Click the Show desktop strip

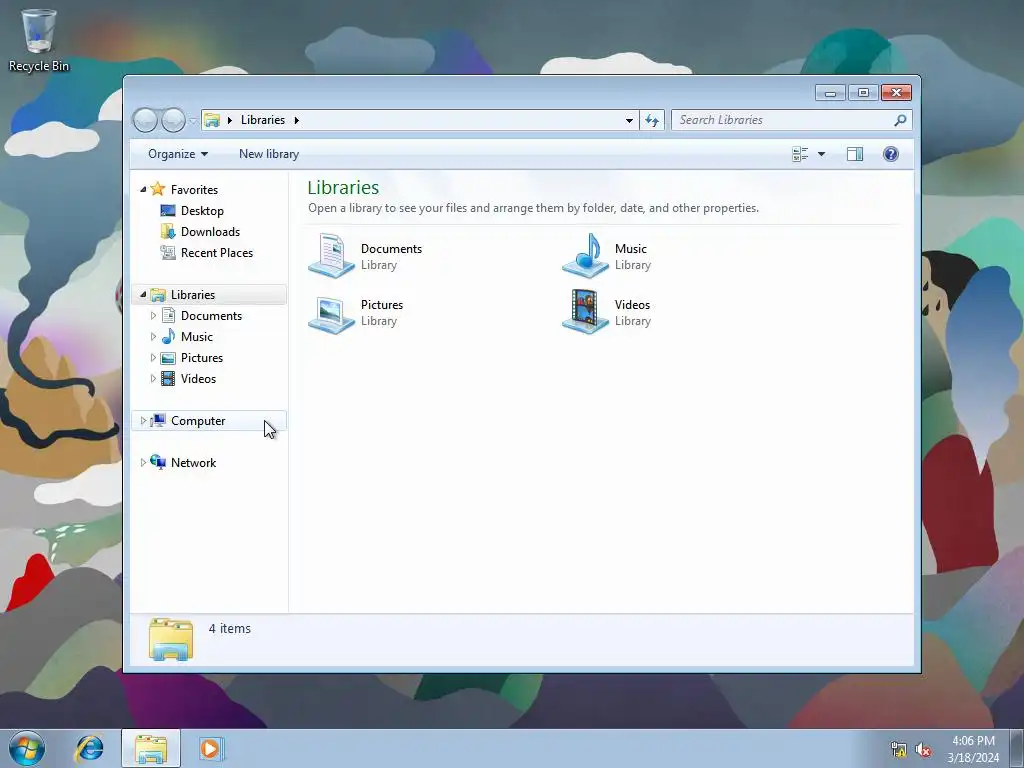[1017, 748]
